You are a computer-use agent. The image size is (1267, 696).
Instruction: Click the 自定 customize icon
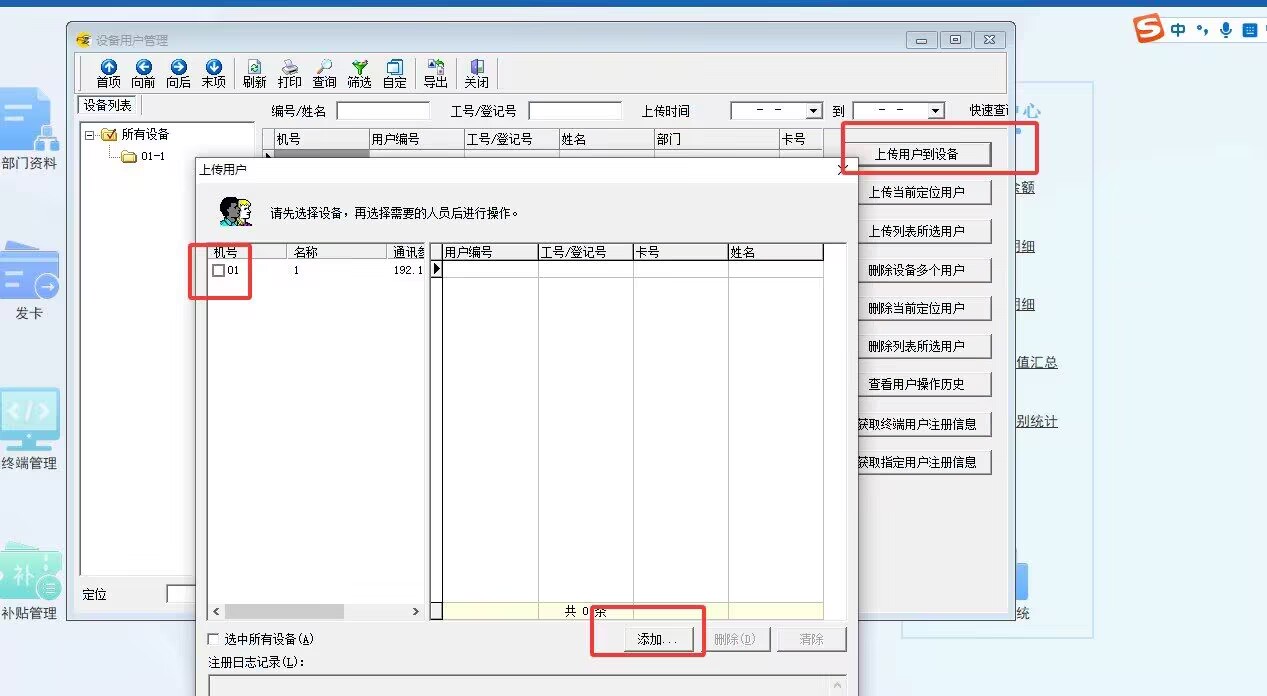coord(394,73)
